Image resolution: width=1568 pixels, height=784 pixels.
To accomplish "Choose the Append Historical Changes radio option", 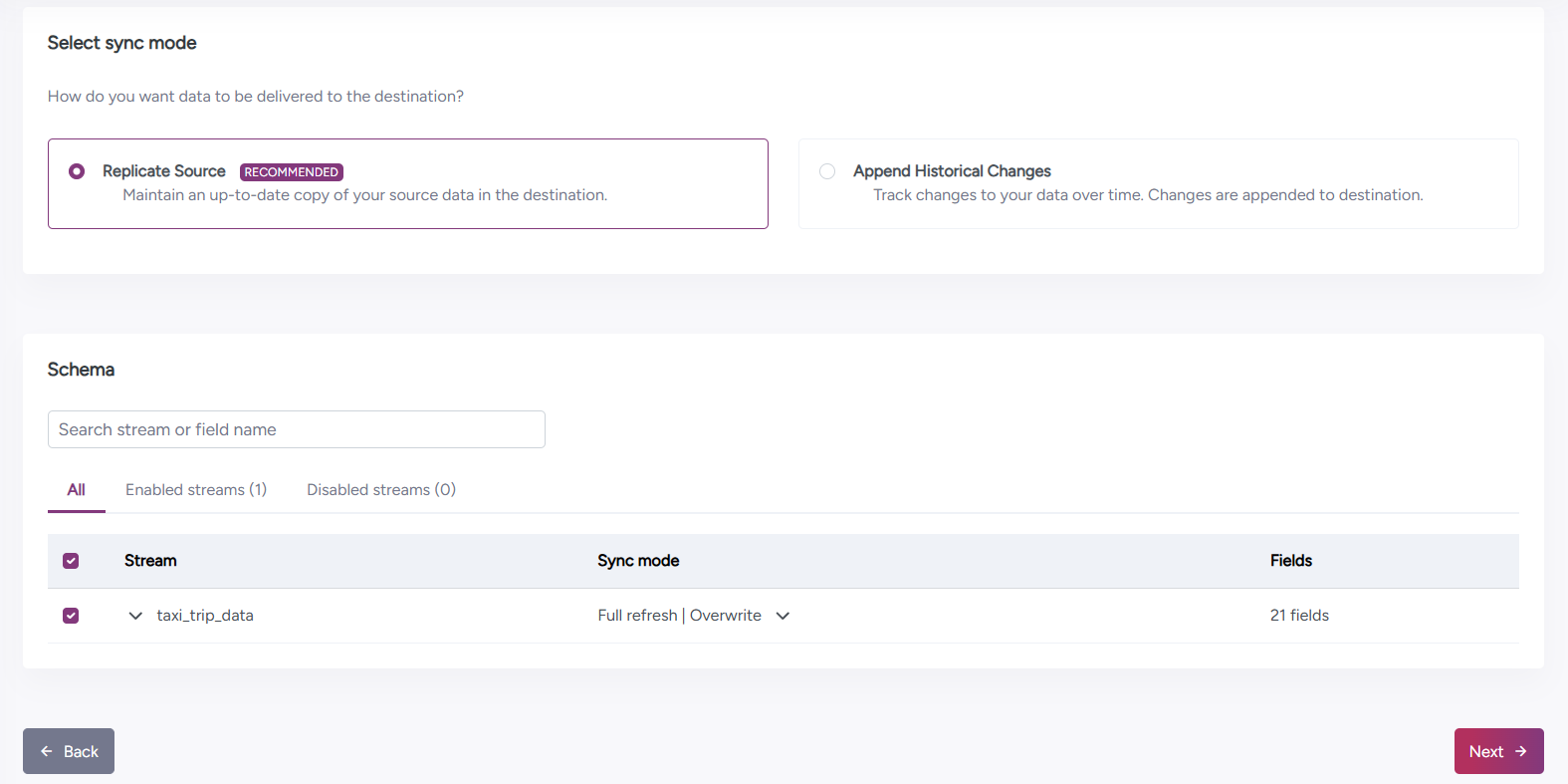I will [827, 171].
